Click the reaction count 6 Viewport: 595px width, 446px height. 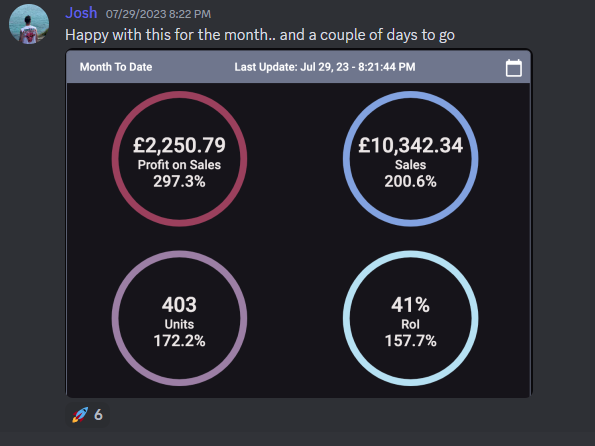(x=98, y=415)
